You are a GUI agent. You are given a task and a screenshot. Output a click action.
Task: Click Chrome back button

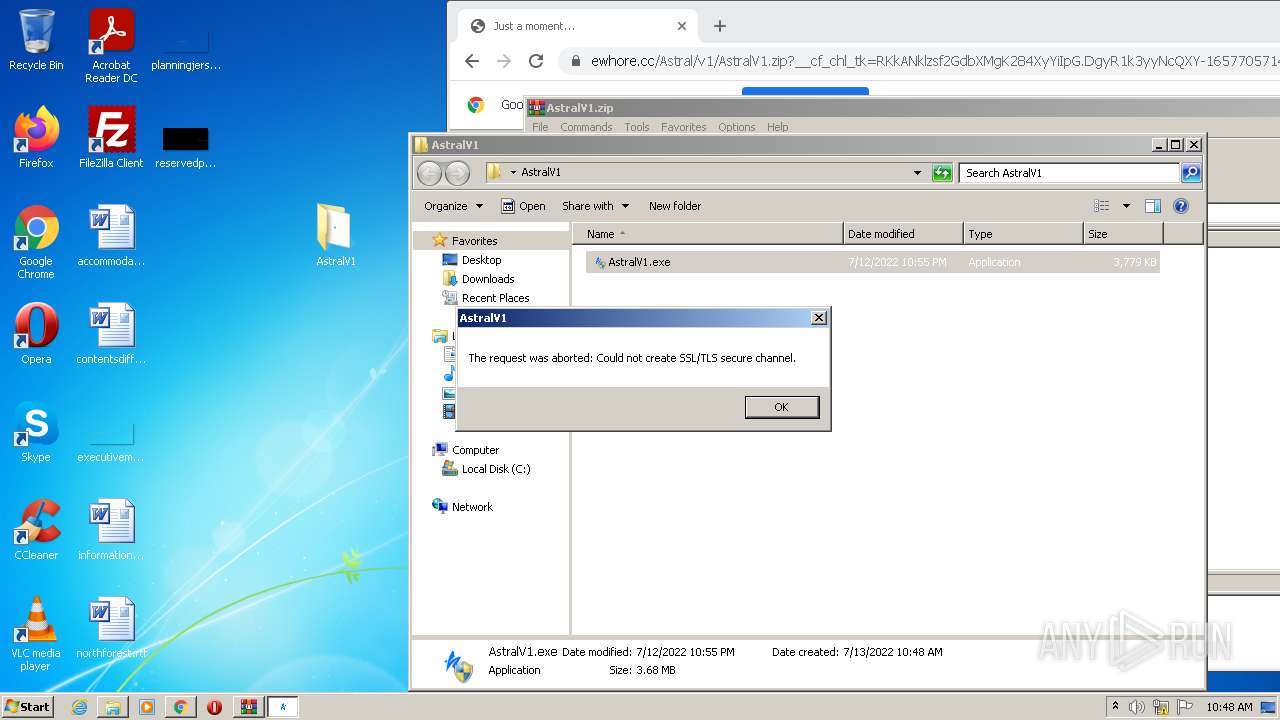pos(472,61)
